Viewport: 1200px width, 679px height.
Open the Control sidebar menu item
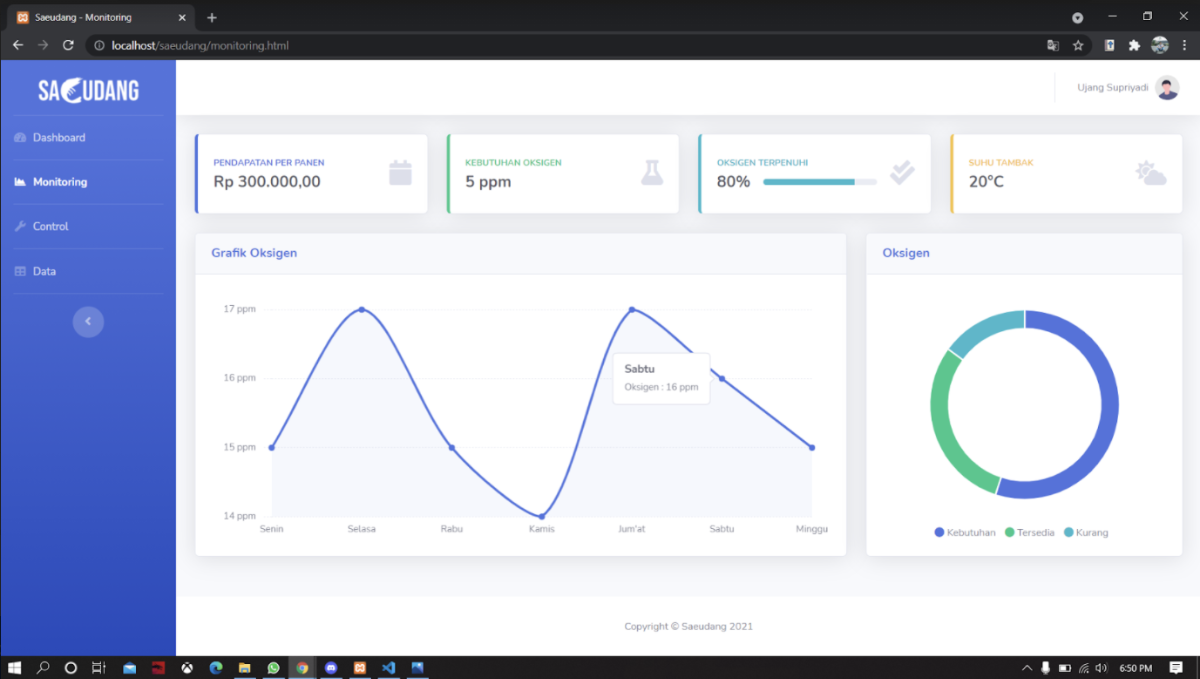(x=50, y=227)
